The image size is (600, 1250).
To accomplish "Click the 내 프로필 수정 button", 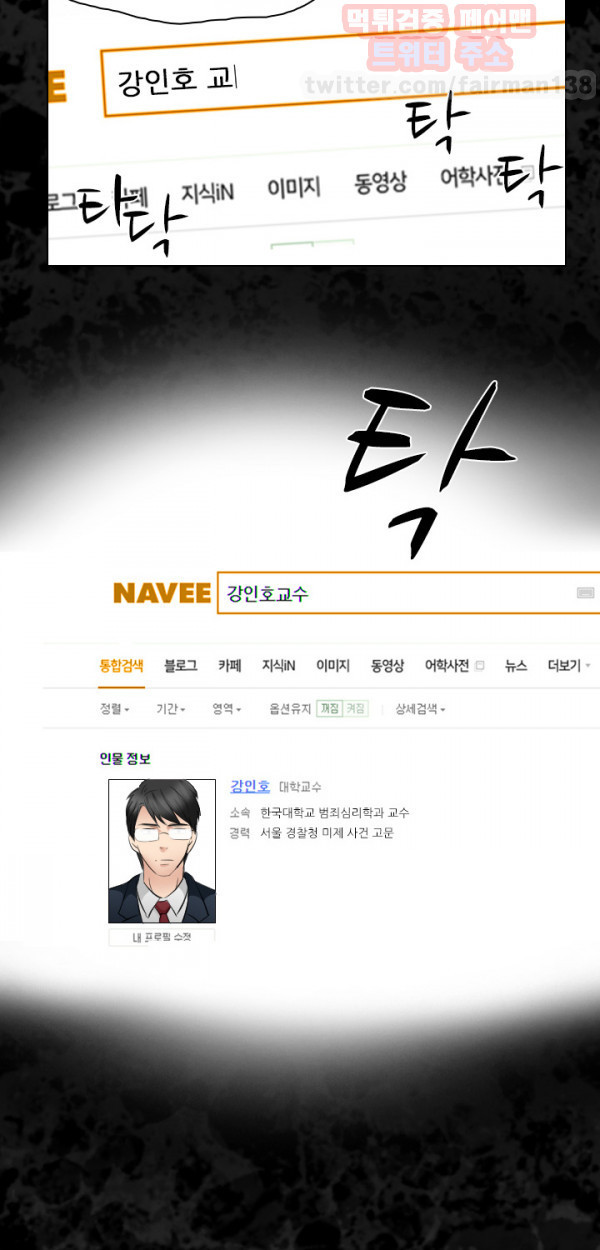I will click(162, 937).
